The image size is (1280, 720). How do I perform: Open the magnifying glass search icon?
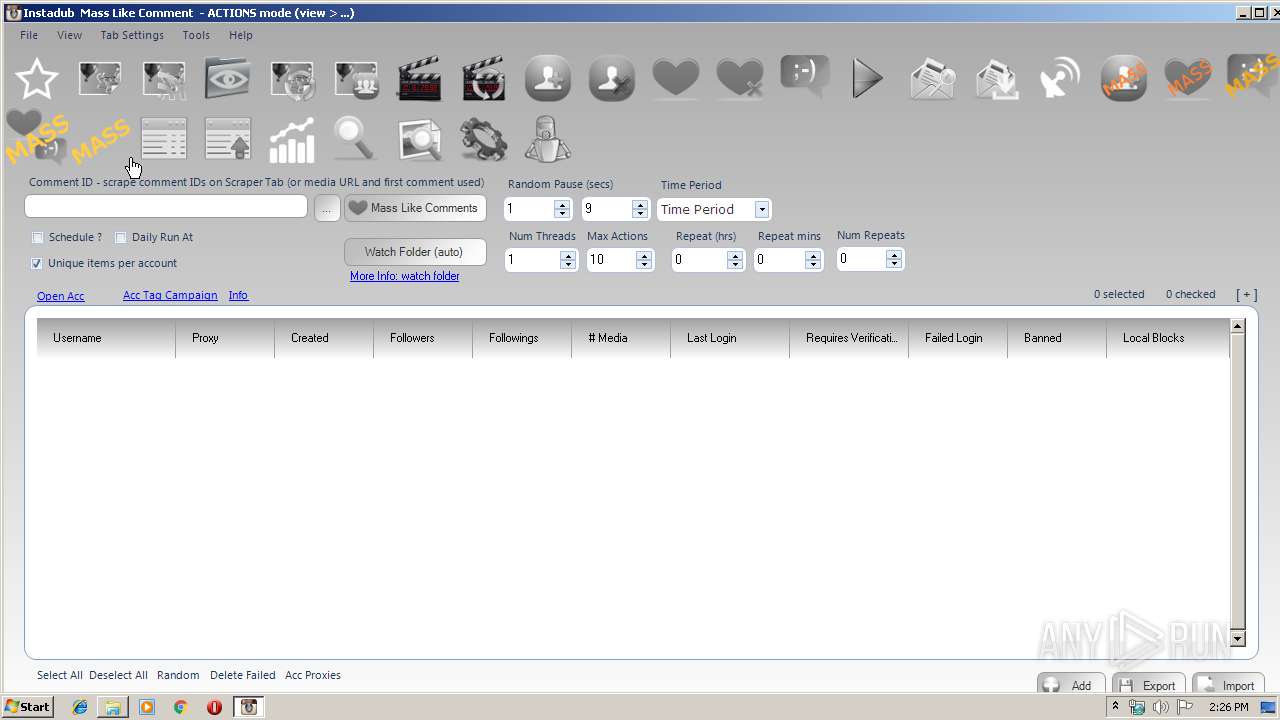(x=354, y=139)
